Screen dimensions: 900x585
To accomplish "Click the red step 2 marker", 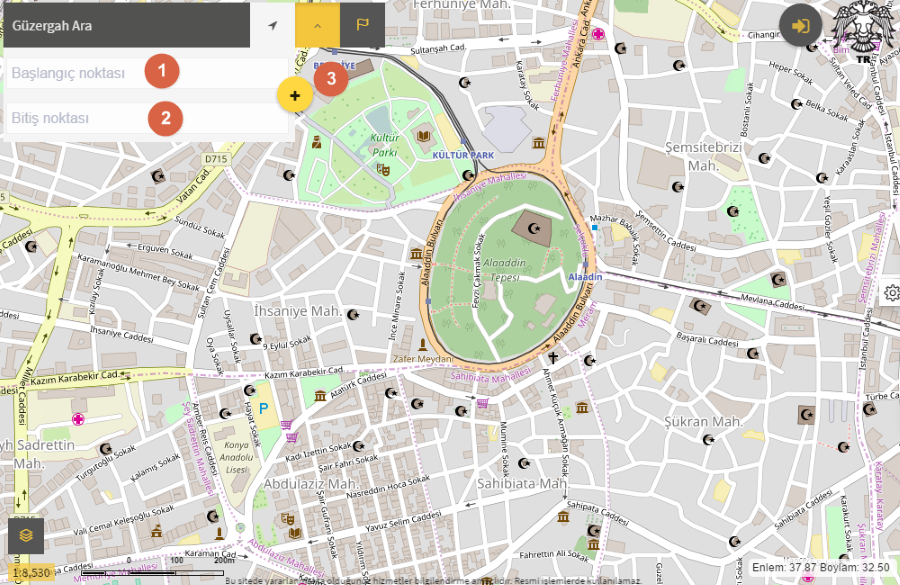I will [165, 119].
